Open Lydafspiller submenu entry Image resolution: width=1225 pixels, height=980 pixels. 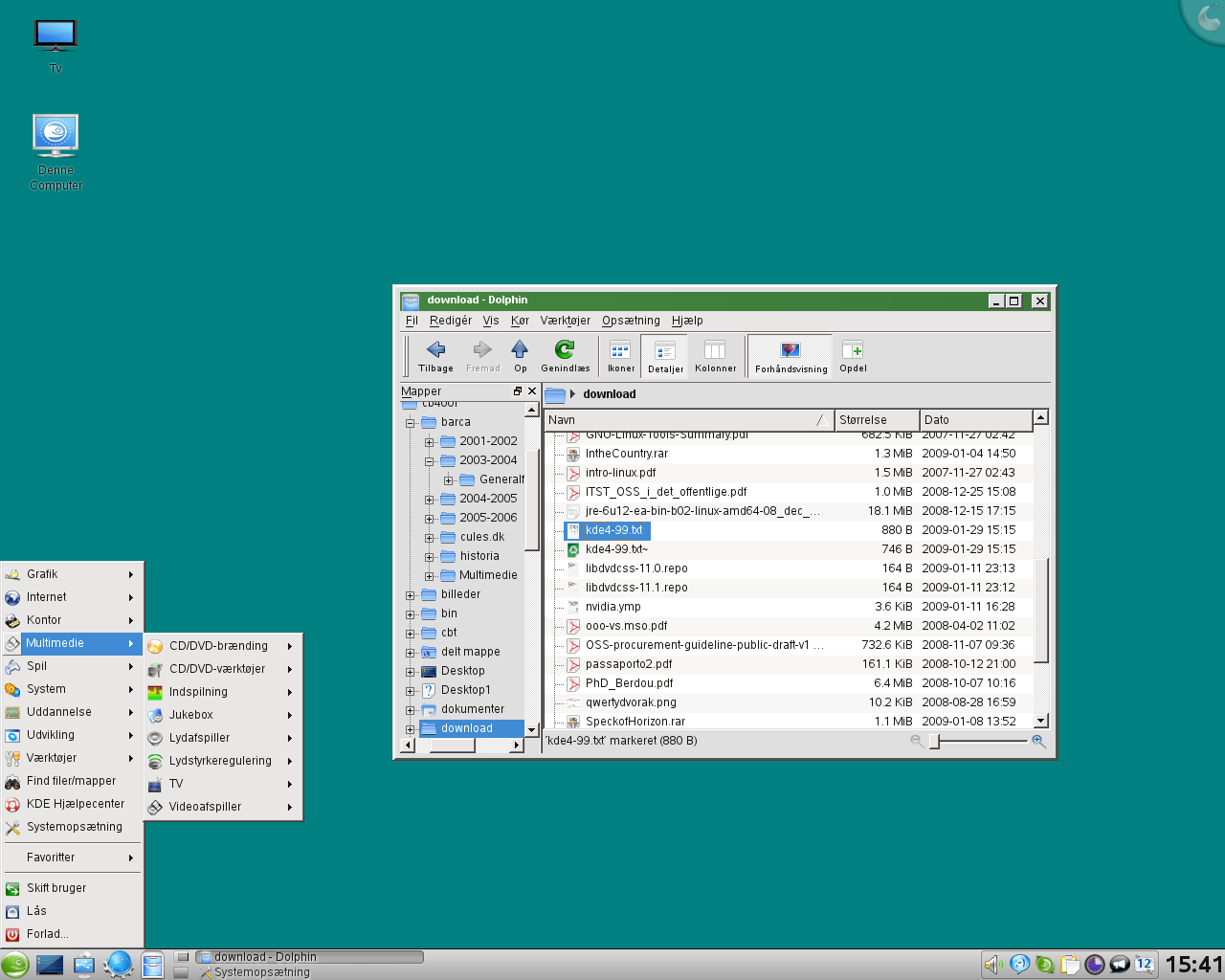[199, 738]
